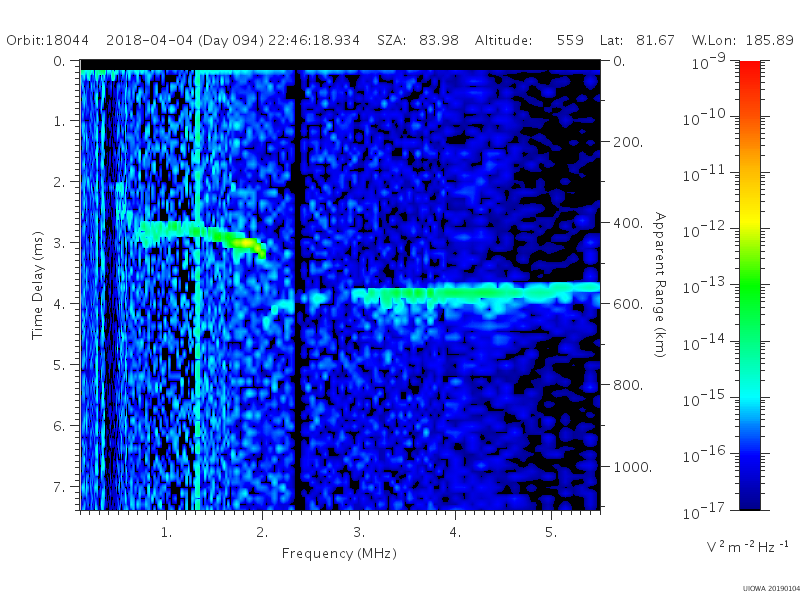Click the Time Delay (ms) axis label

[37, 285]
